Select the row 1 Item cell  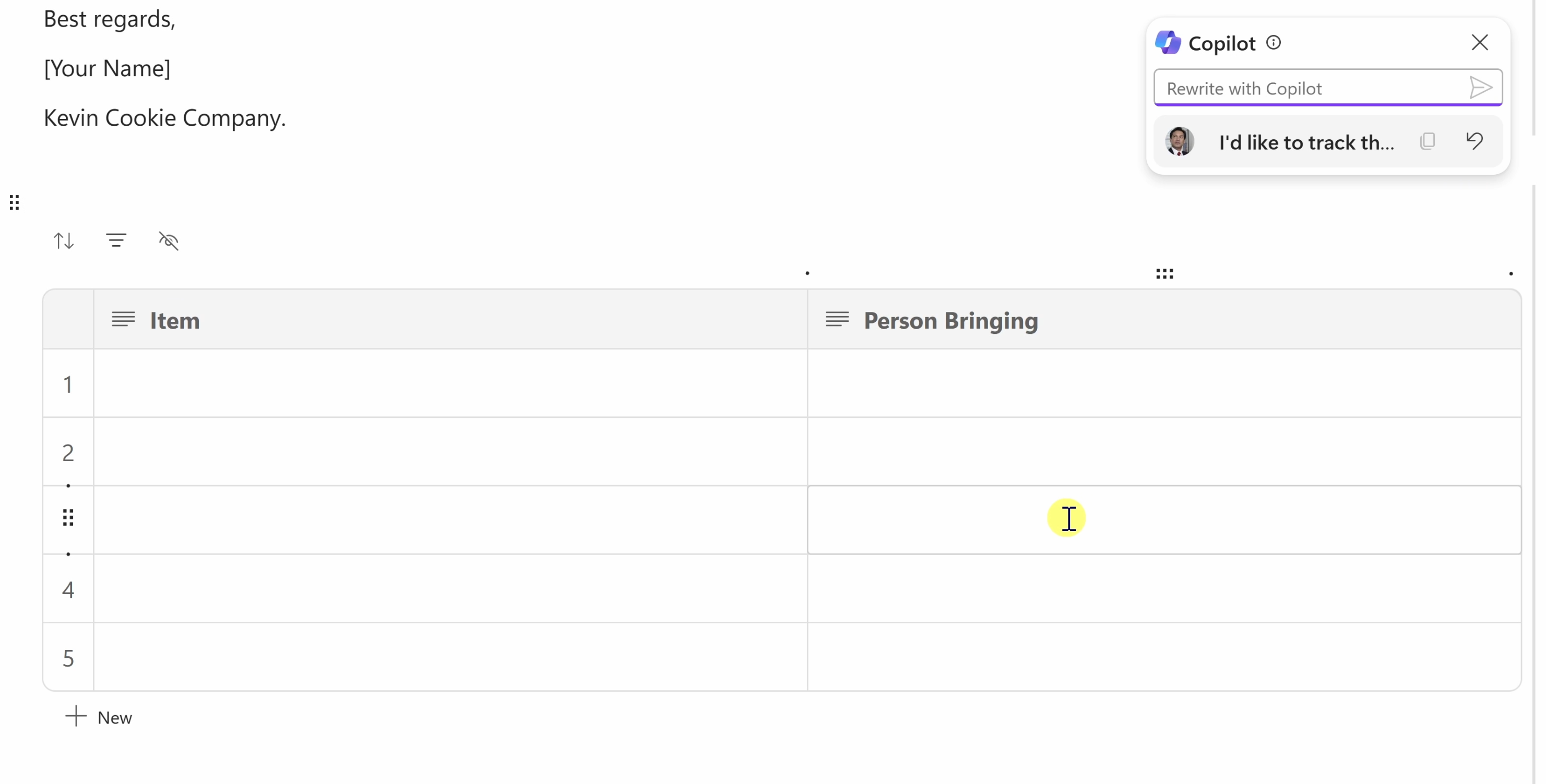point(450,383)
